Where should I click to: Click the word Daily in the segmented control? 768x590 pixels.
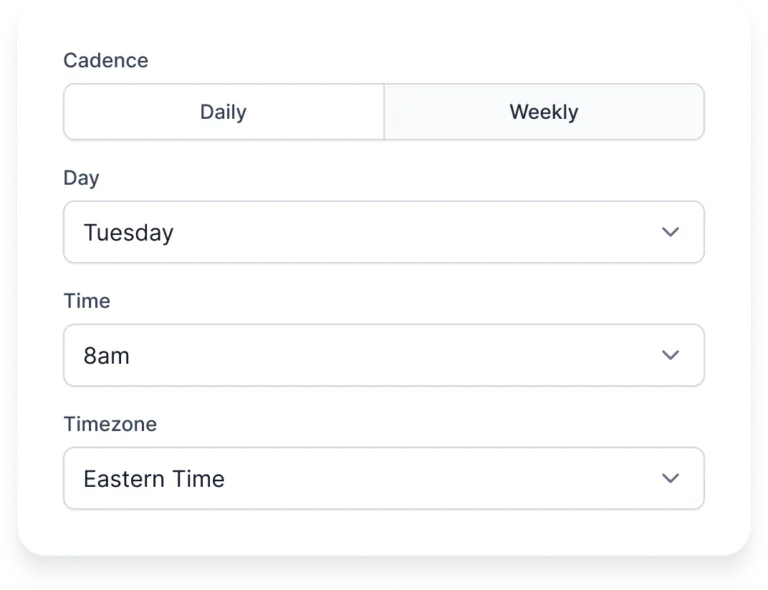click(x=223, y=112)
